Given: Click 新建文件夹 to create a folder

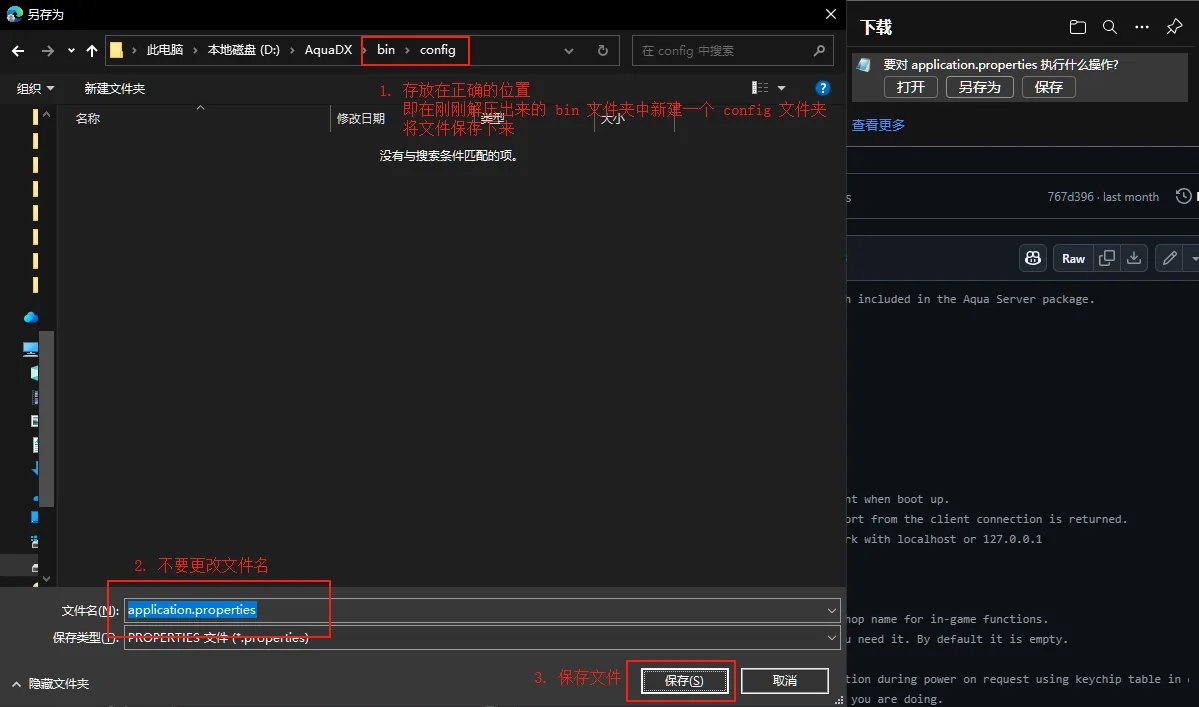Looking at the screenshot, I should tap(114, 88).
